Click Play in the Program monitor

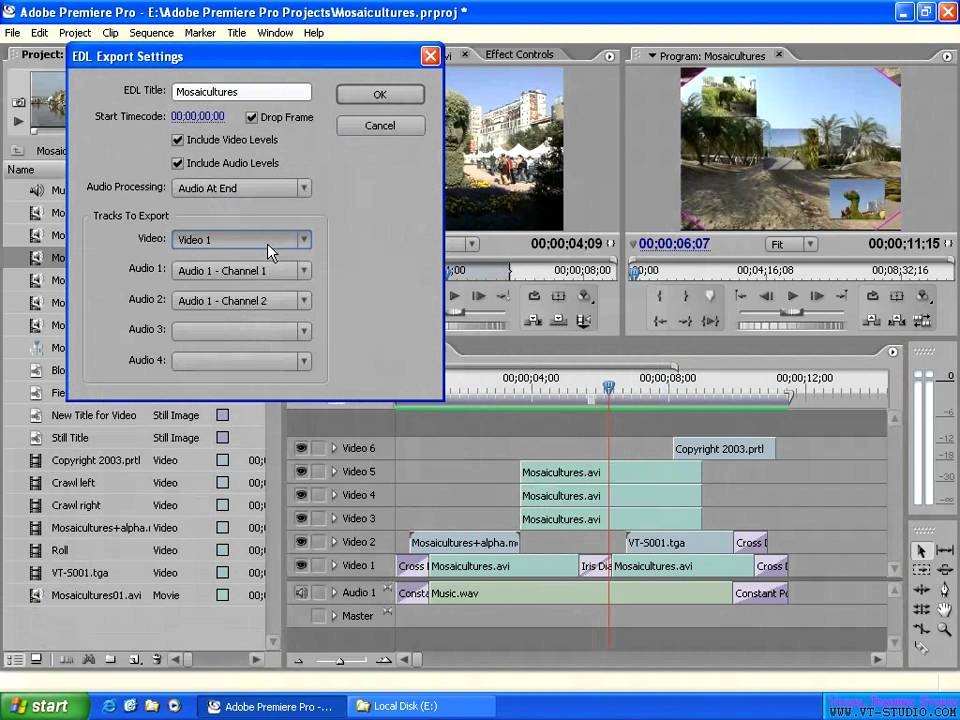coord(792,296)
